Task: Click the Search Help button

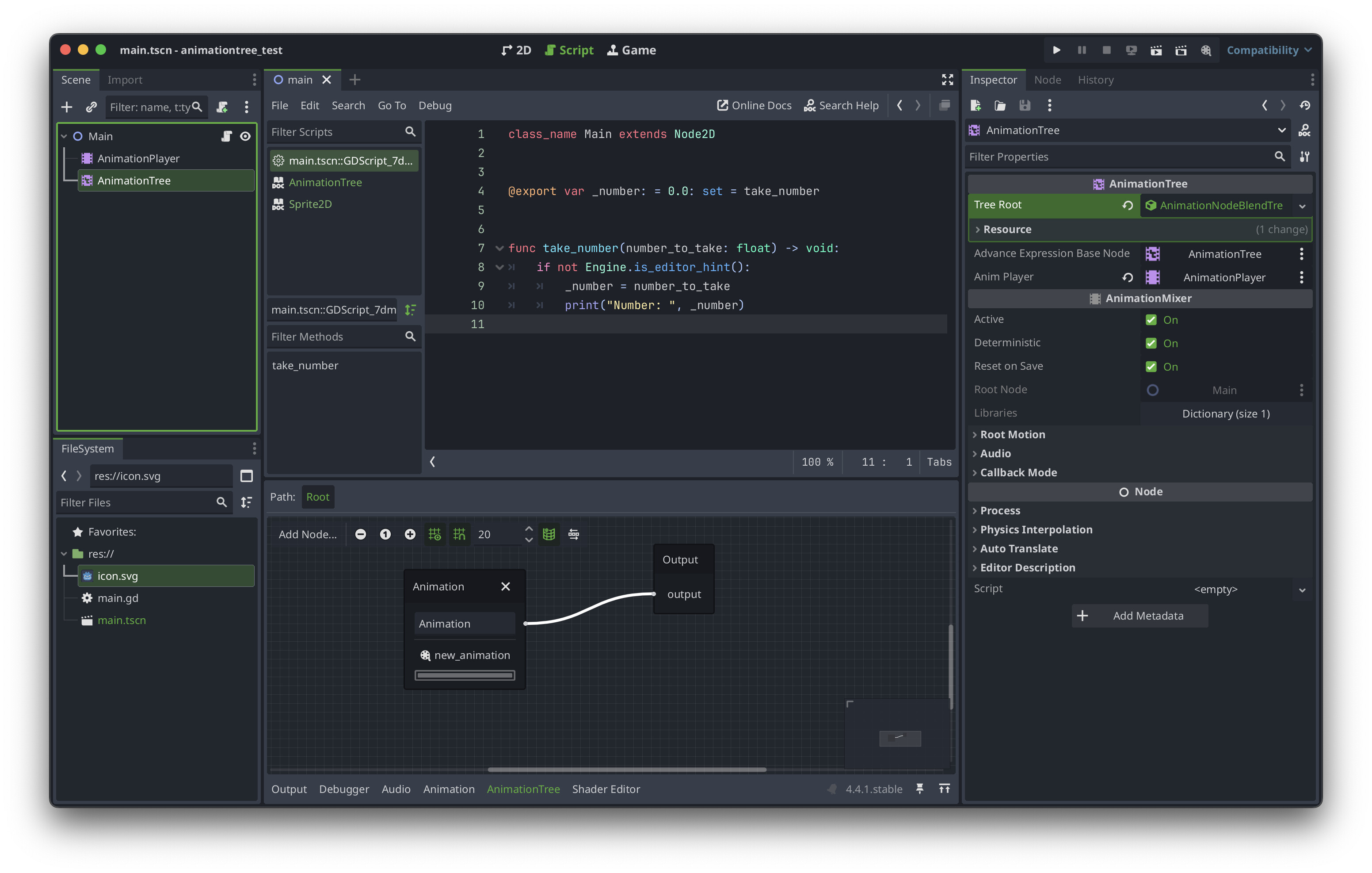Action: (x=841, y=105)
